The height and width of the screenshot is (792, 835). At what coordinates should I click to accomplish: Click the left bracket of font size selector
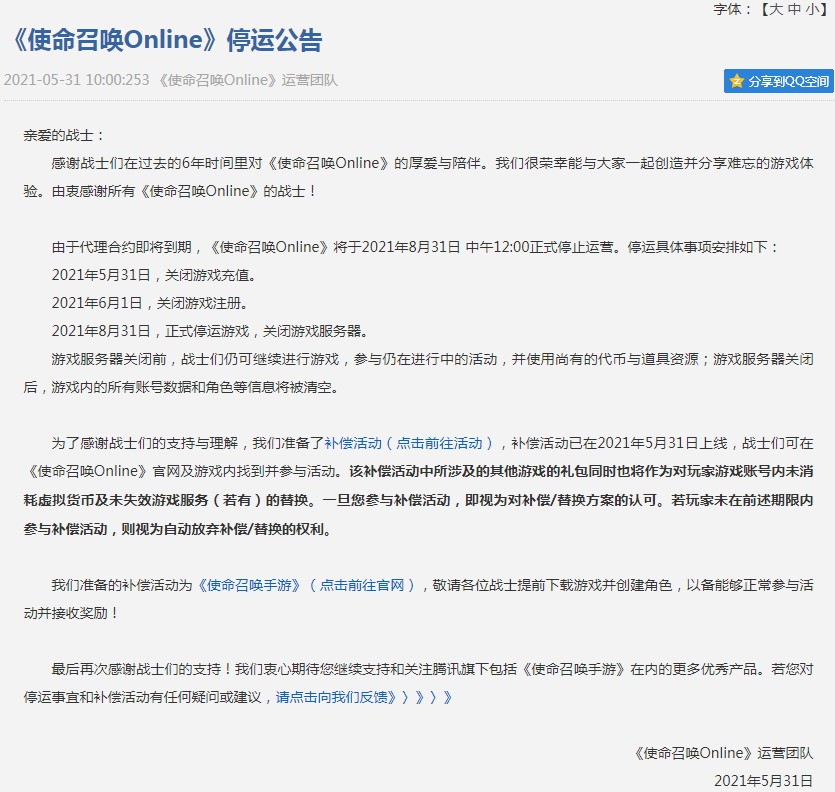(x=766, y=10)
